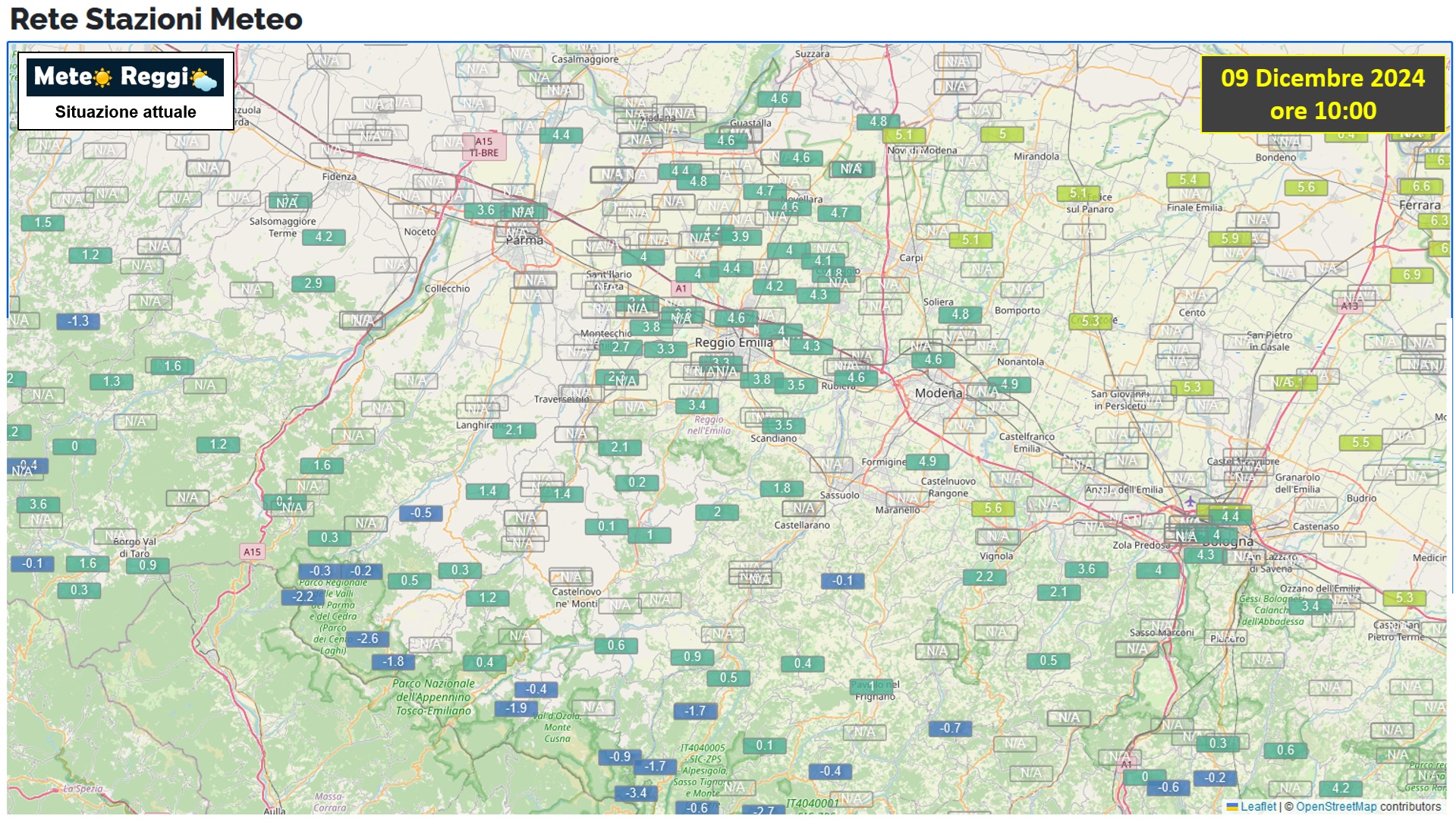The width and height of the screenshot is (1456, 819).
Task: Click the -2.6 temperature marker
Action: point(367,638)
